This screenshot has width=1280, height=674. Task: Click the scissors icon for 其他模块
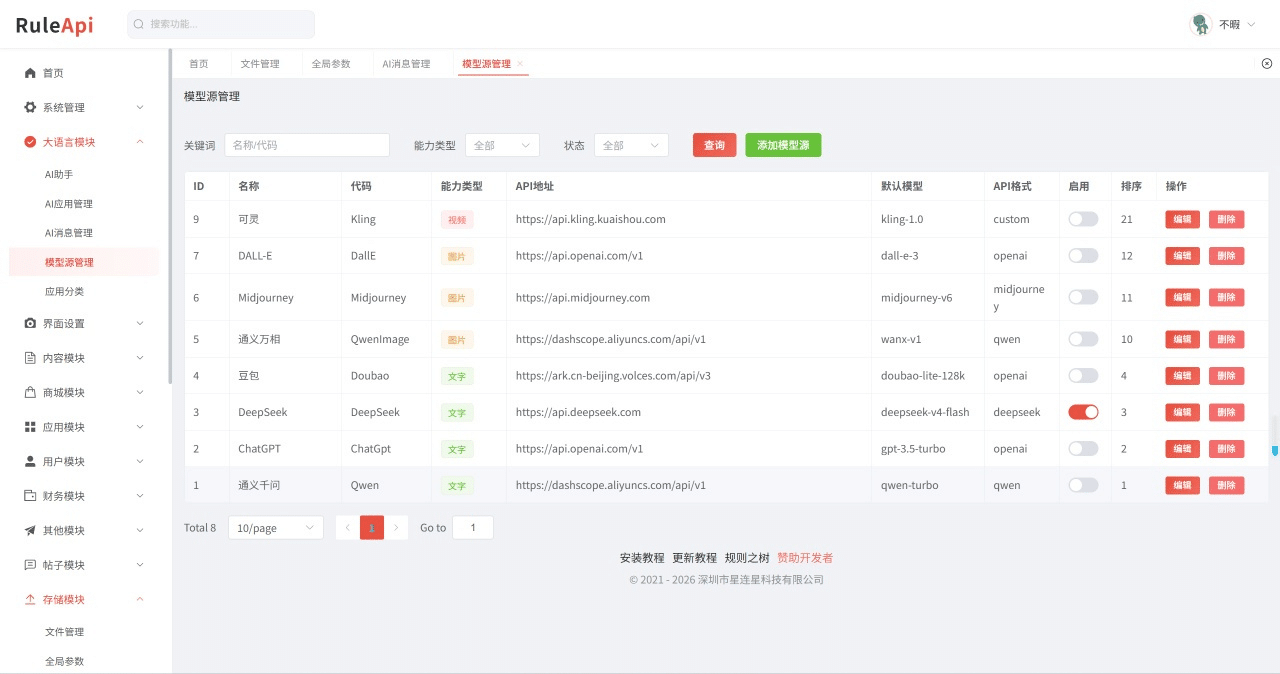pos(30,530)
